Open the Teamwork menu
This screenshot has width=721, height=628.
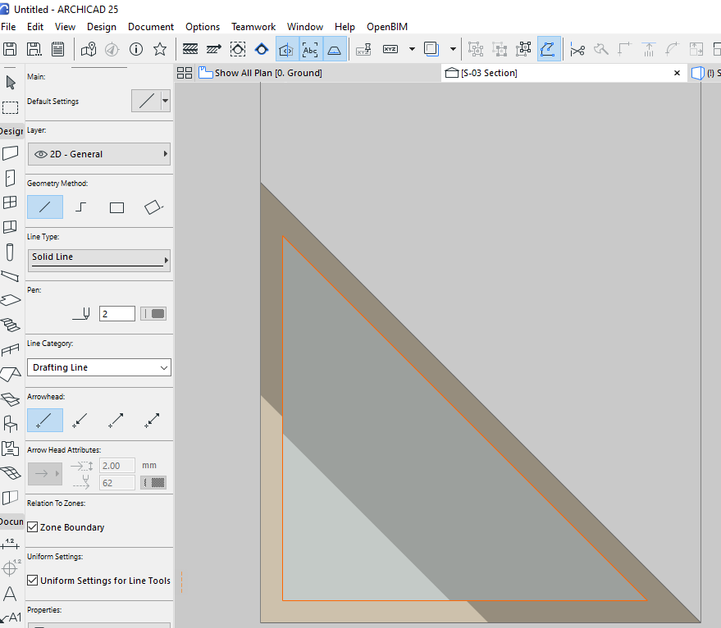pos(253,27)
